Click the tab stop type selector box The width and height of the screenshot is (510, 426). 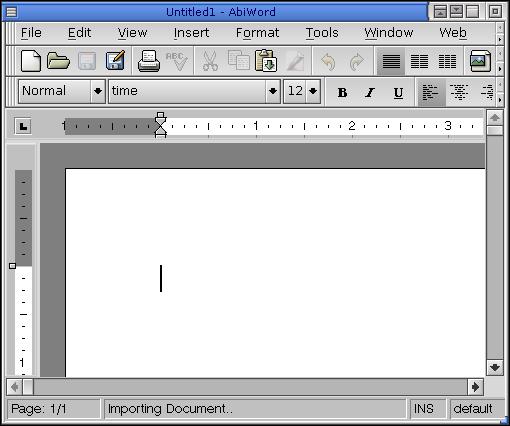click(x=23, y=126)
